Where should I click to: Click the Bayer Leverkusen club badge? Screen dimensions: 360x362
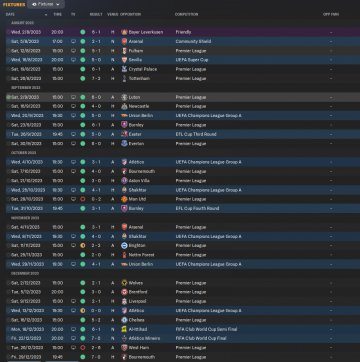(124, 32)
